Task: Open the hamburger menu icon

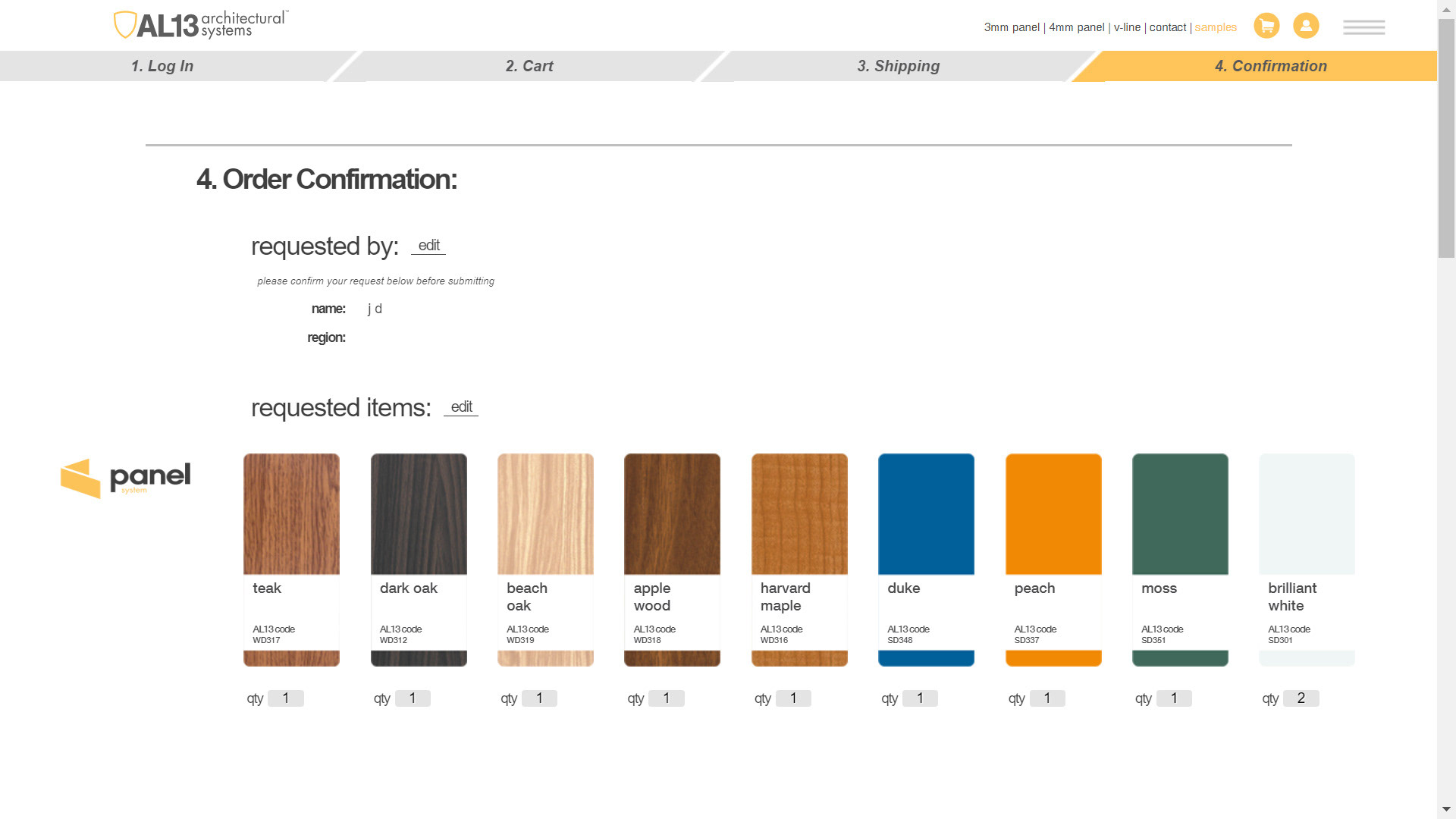Action: click(1363, 27)
